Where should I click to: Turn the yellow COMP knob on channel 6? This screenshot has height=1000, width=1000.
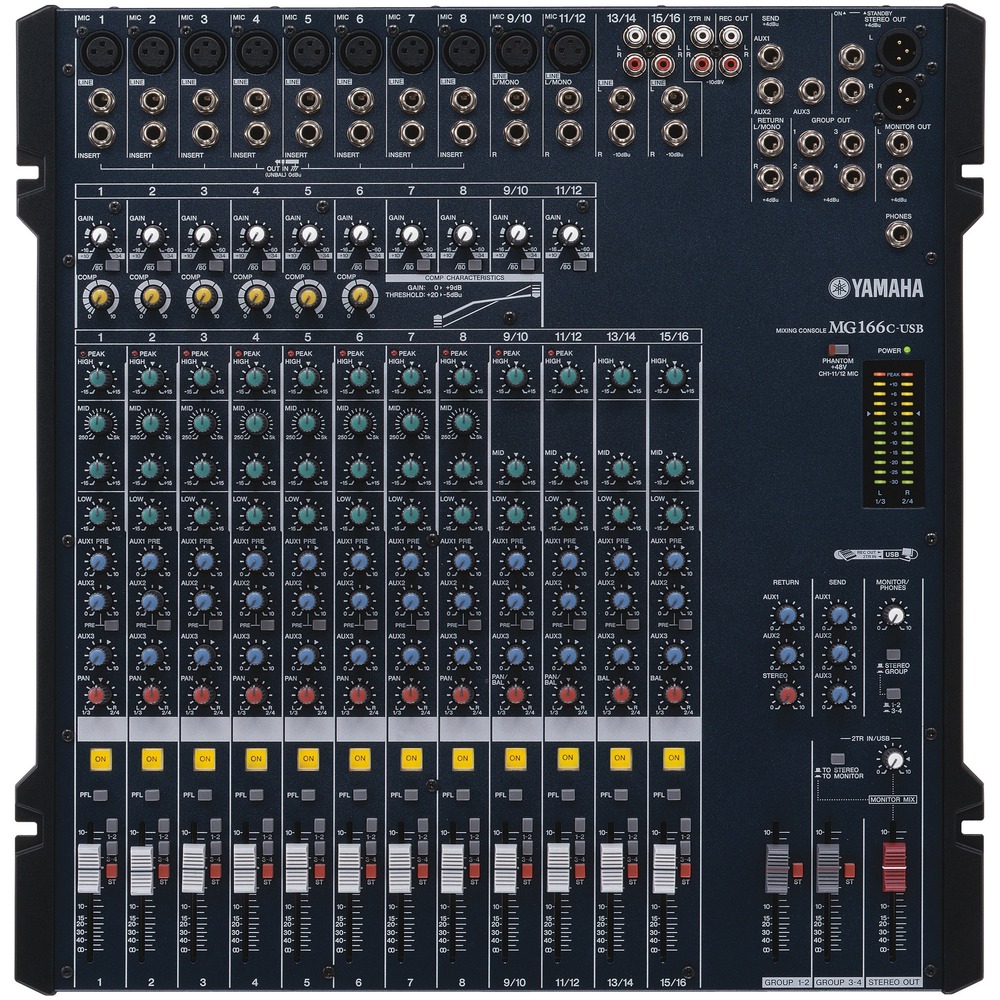[x=360, y=297]
